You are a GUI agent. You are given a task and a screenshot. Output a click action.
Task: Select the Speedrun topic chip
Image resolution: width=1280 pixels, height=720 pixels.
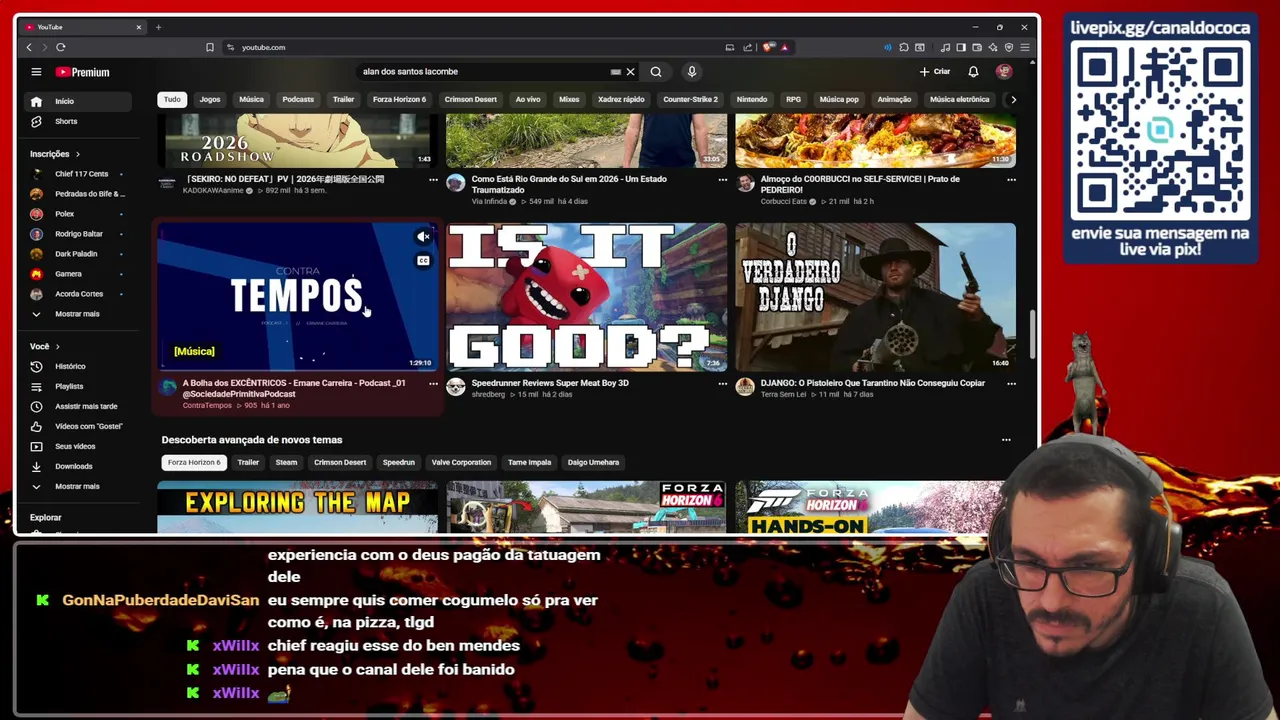[398, 462]
